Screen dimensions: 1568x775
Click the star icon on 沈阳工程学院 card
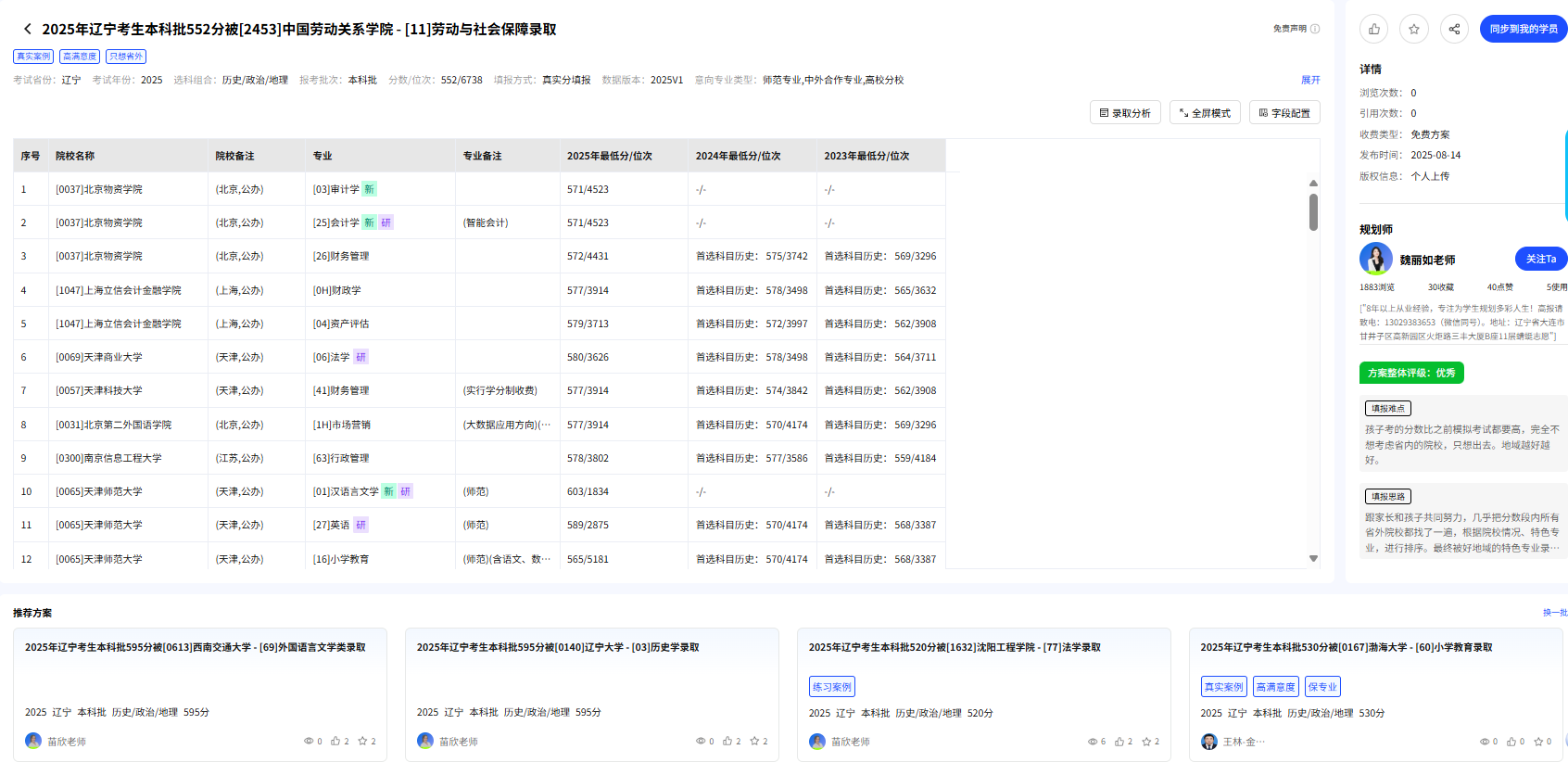pyautogui.click(x=1146, y=741)
